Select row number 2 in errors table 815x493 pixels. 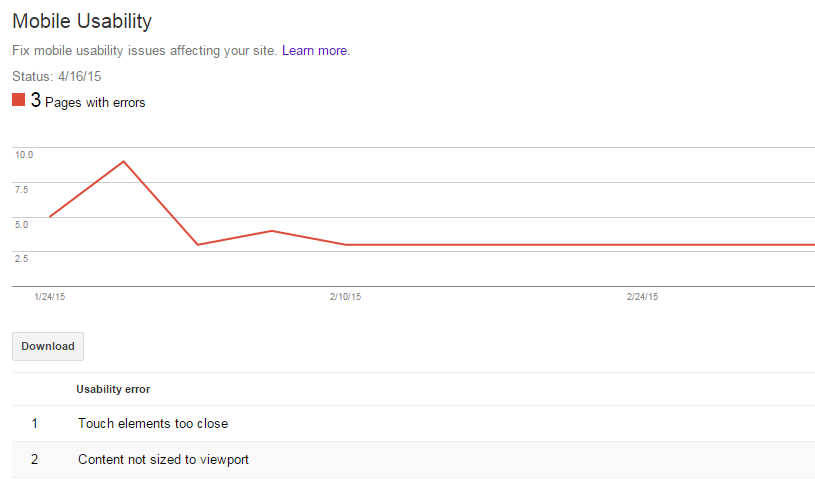[x=34, y=460]
